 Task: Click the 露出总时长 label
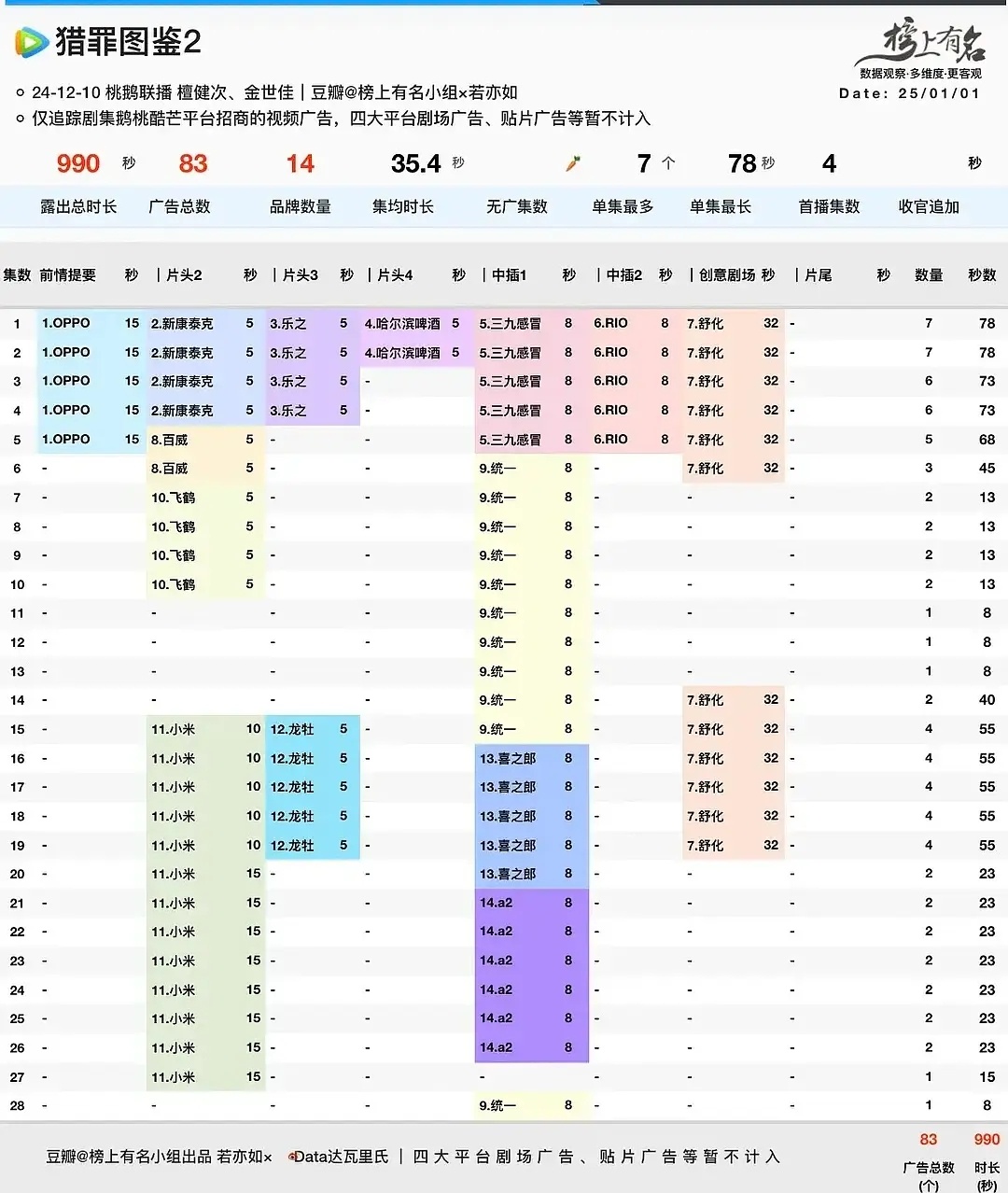(78, 206)
